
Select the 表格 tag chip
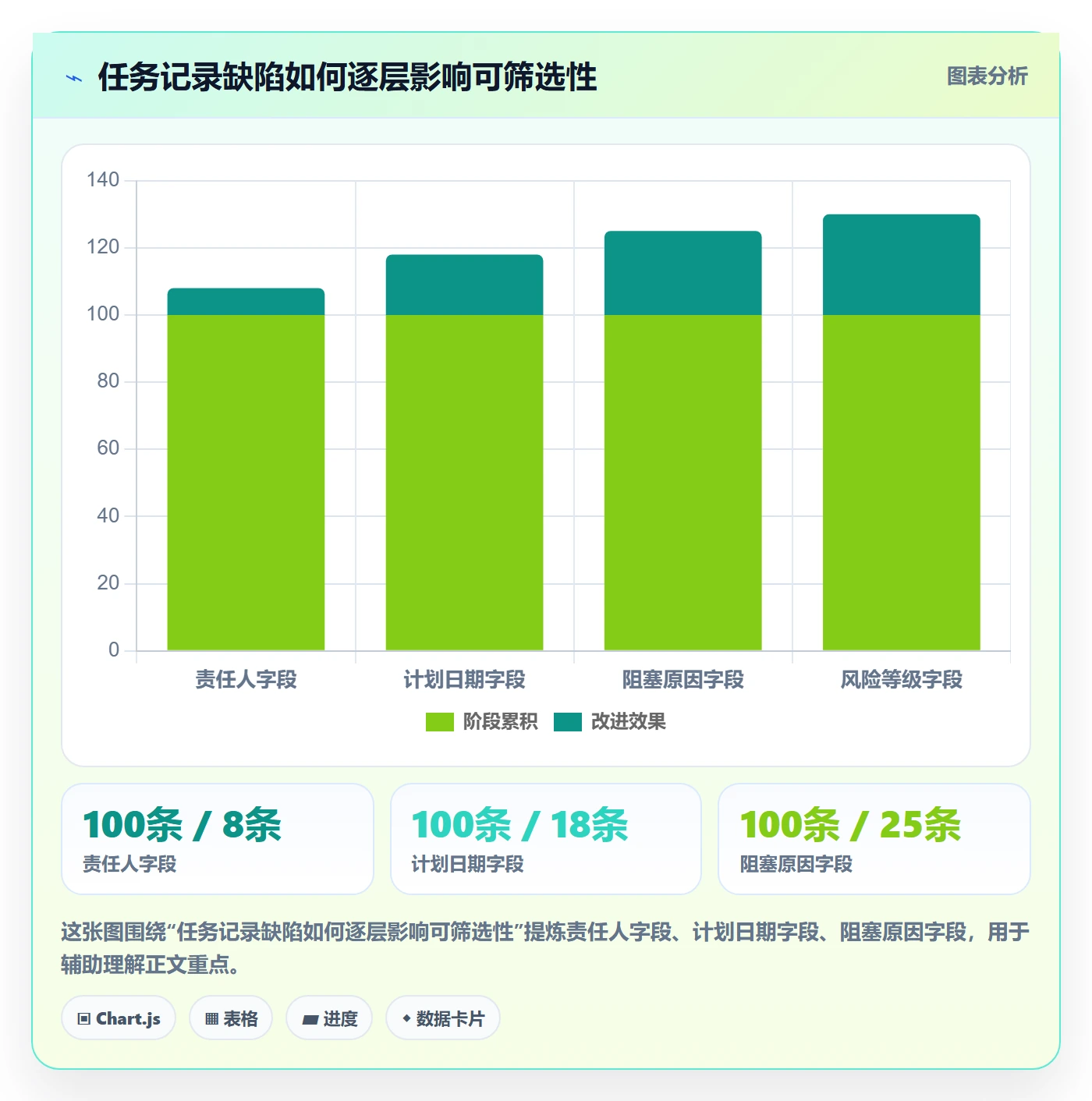(x=231, y=1018)
